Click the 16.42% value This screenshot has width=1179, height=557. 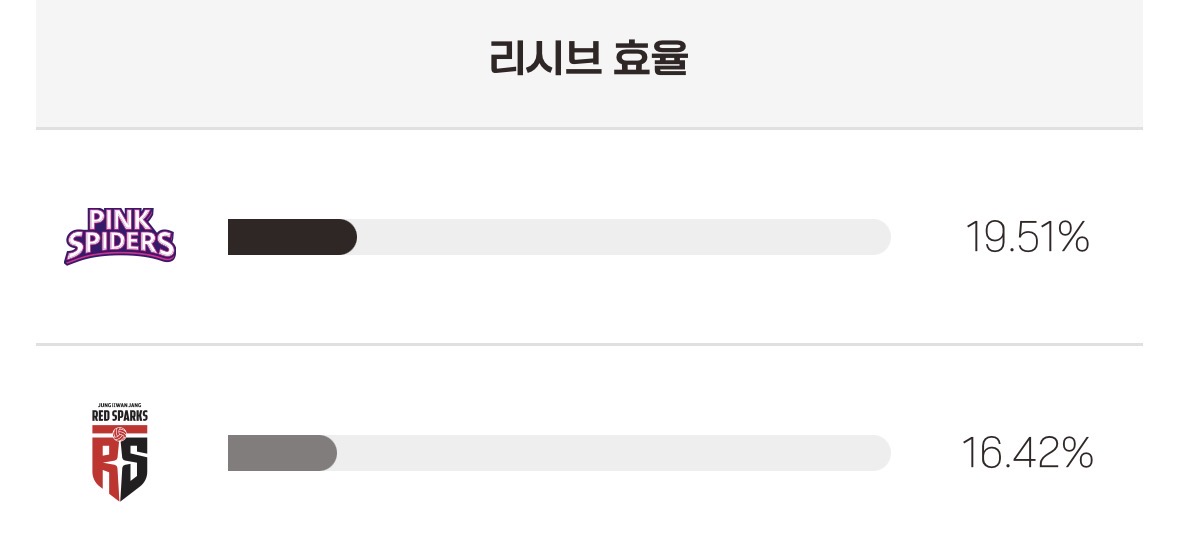1026,454
